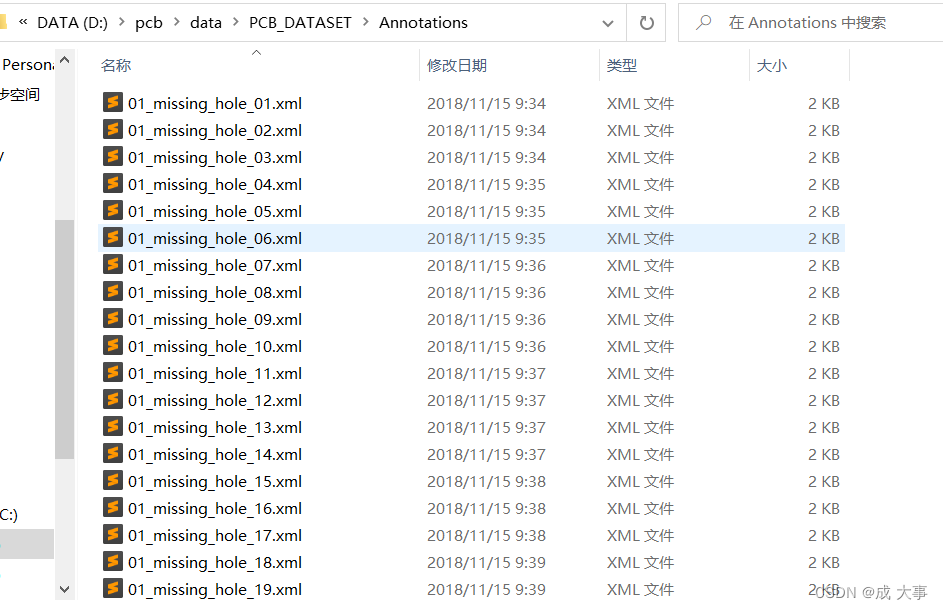
Task: Select the file 01_missing_hole_06.xml
Action: pos(214,238)
